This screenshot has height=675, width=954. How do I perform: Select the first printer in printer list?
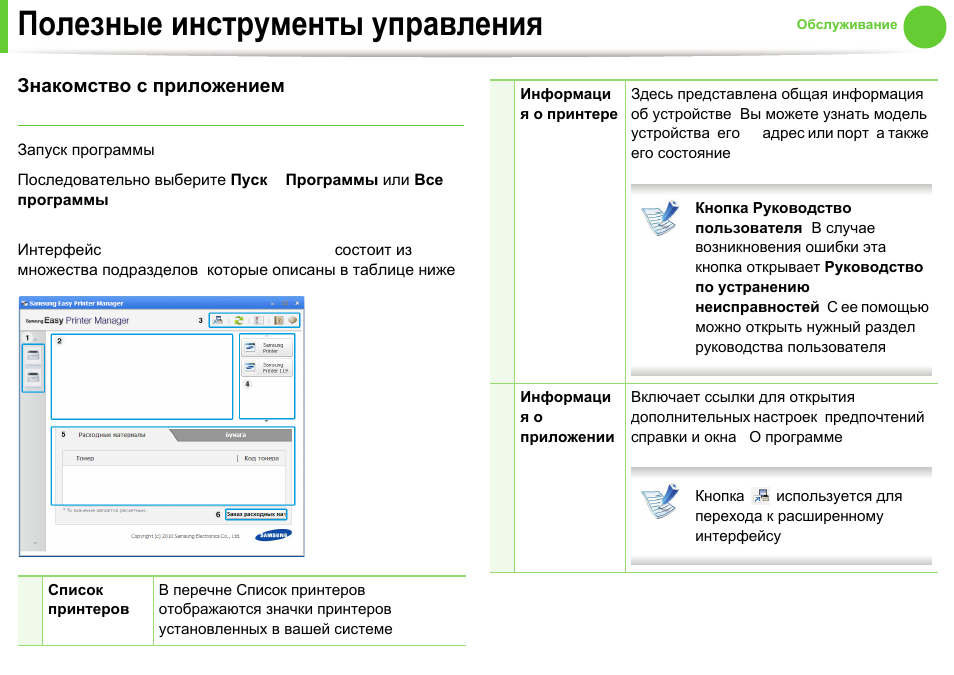point(33,356)
